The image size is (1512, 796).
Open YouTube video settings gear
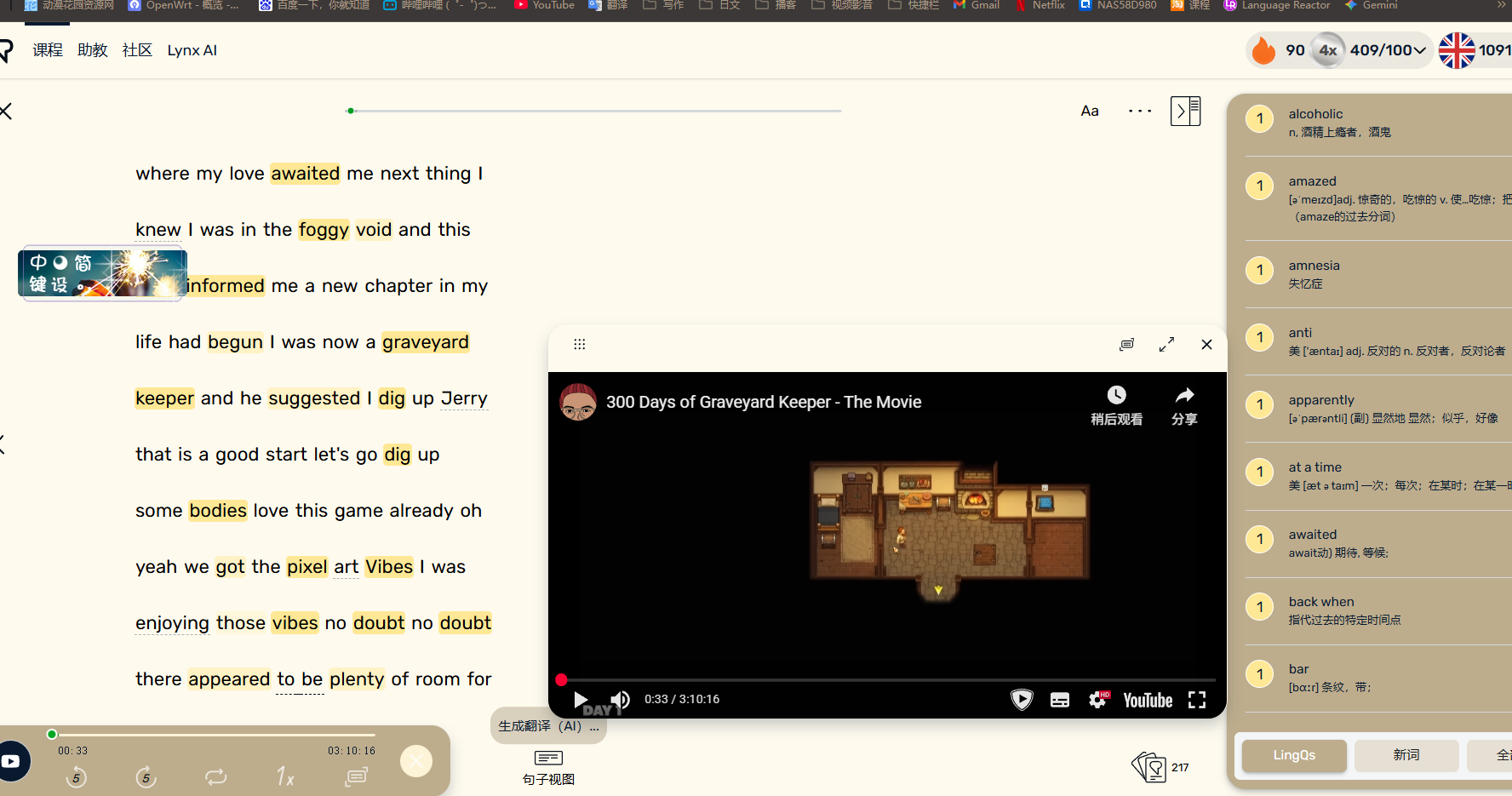click(1098, 700)
